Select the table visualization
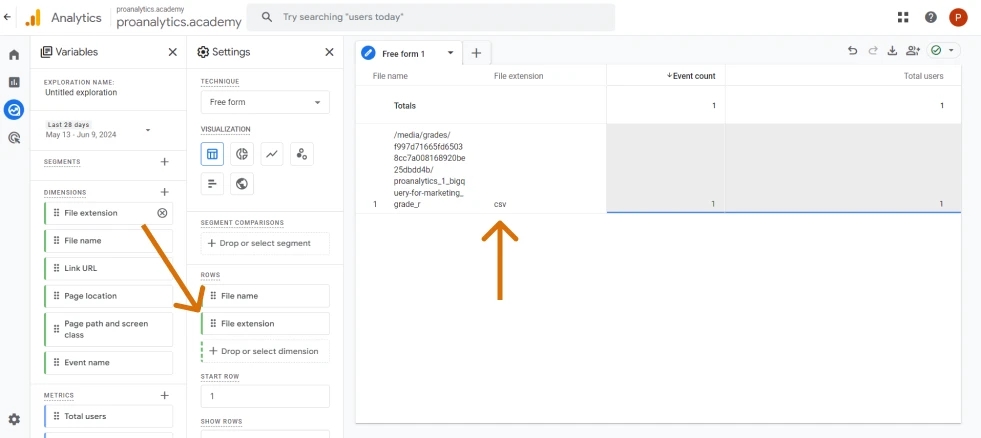 212,154
